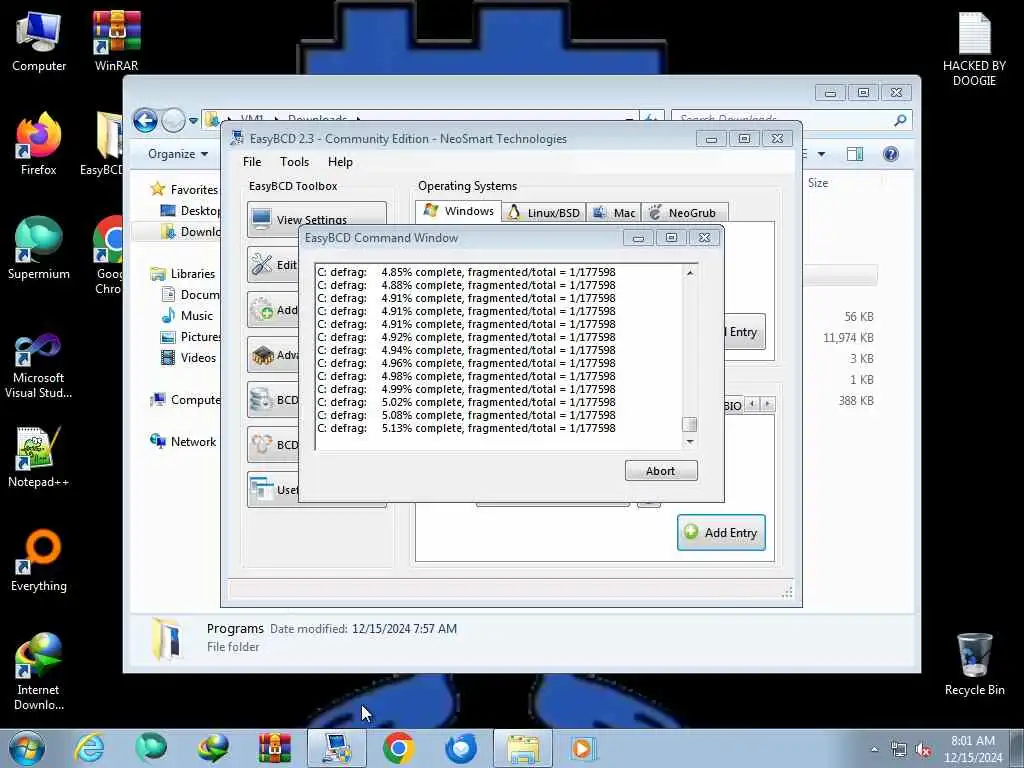
Task: Open Thunderbird from the taskbar
Action: point(461,748)
